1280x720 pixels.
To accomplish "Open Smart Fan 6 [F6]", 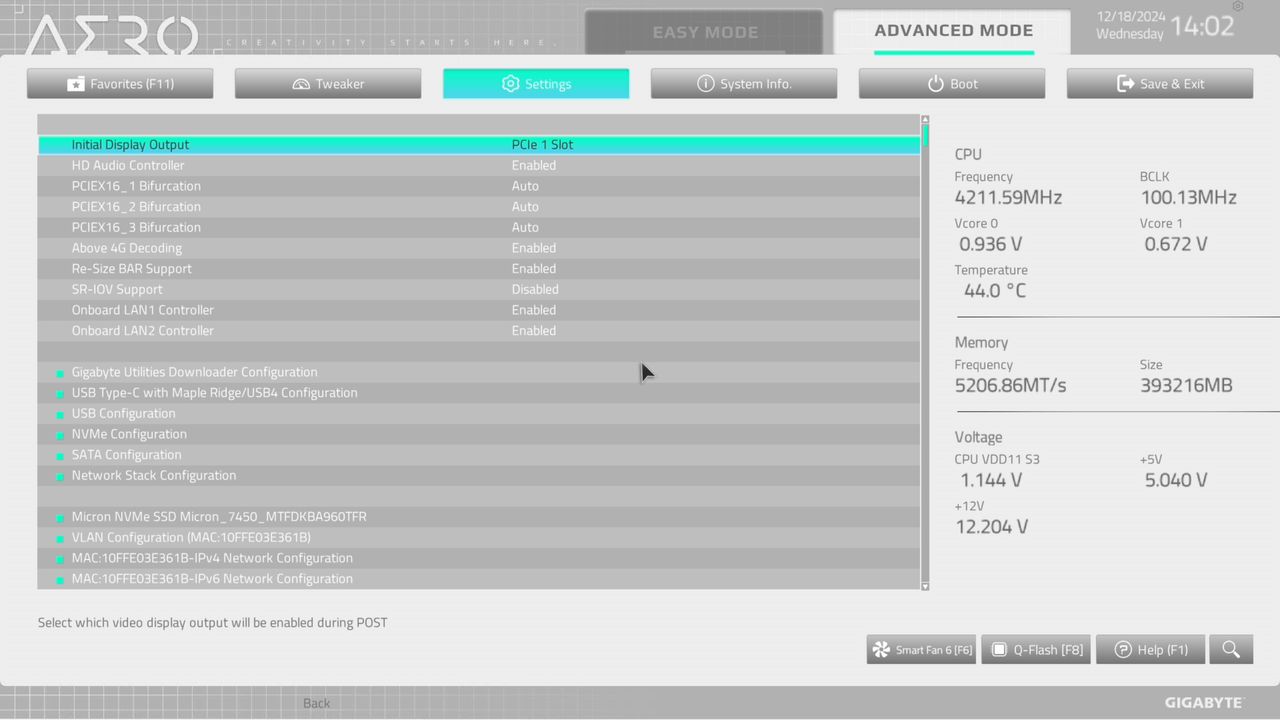I will click(x=921, y=650).
